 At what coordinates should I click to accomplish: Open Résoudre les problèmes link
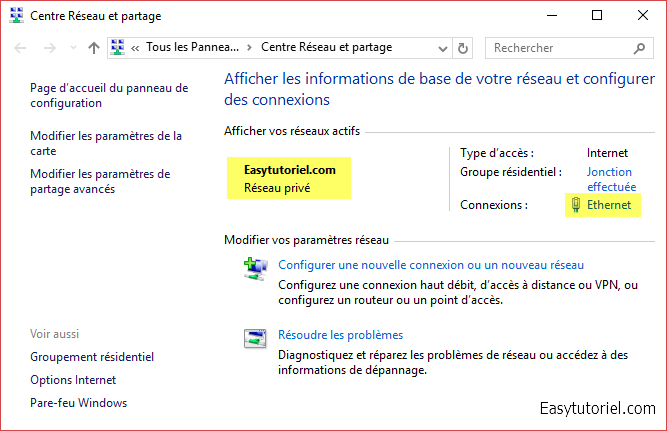pos(340,335)
